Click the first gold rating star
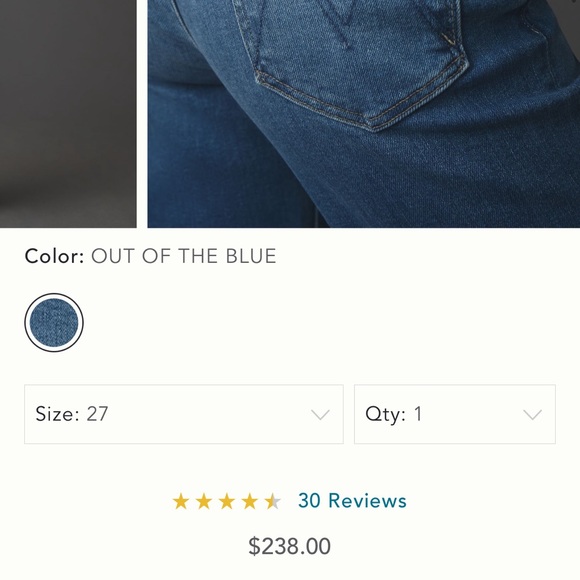 pyautogui.click(x=181, y=502)
